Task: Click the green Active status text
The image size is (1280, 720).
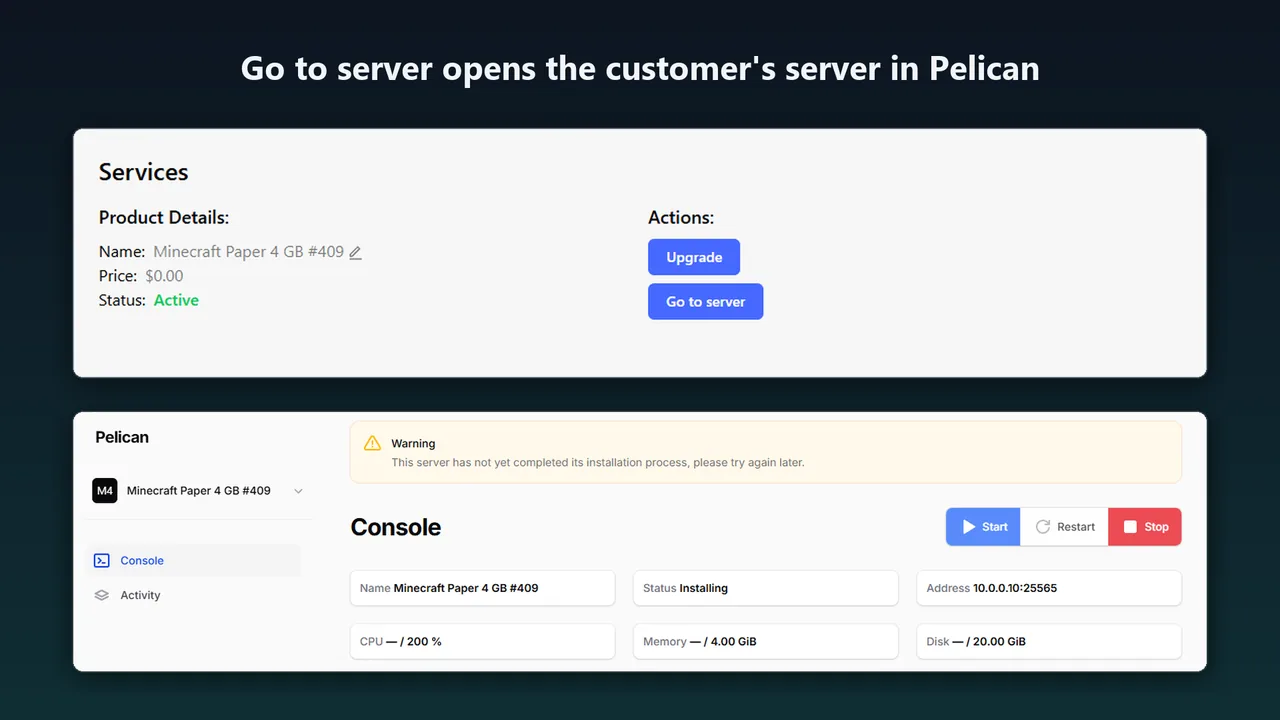Action: 176,300
